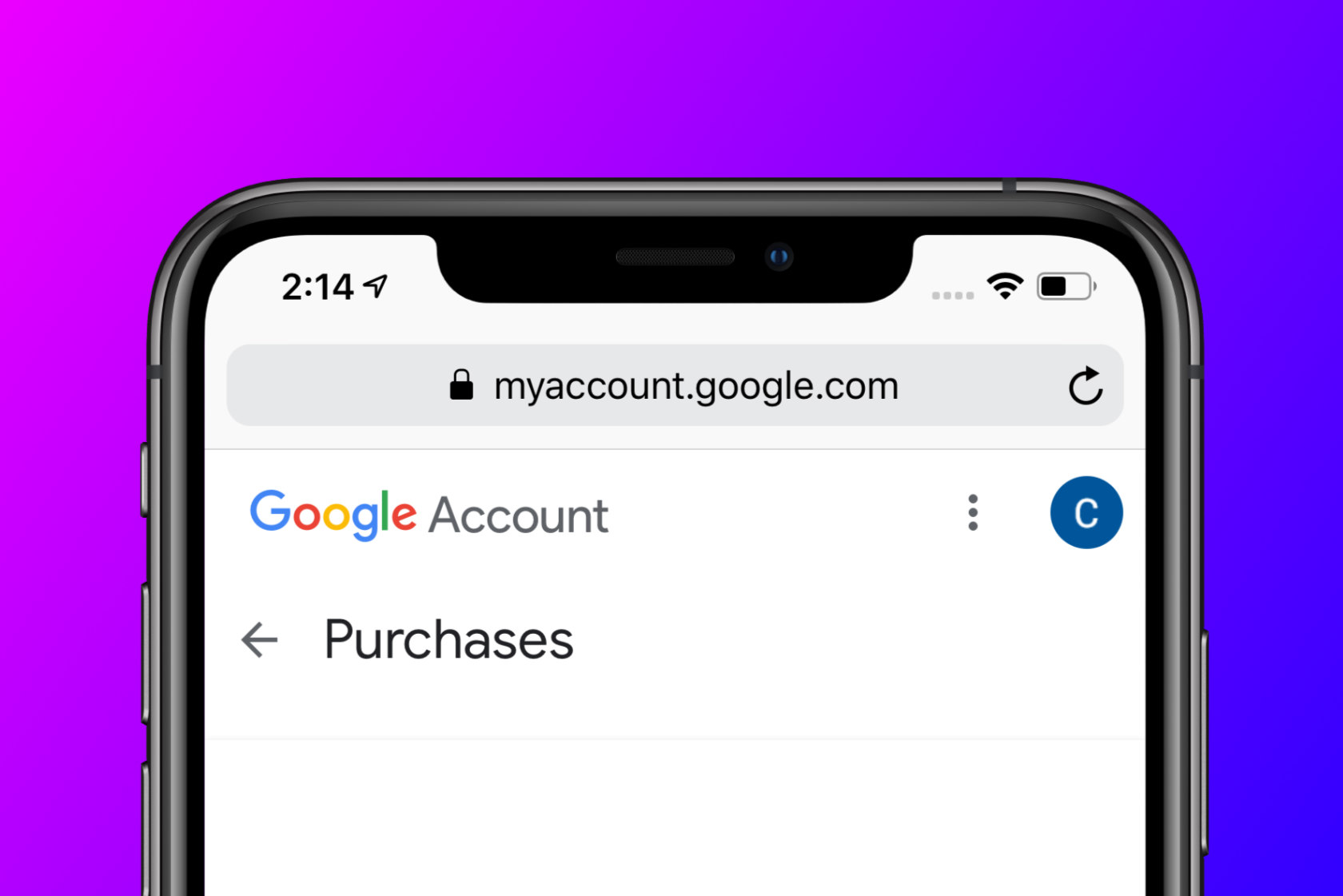
Task: Tap the blank content area below Purchases
Action: pos(675,817)
